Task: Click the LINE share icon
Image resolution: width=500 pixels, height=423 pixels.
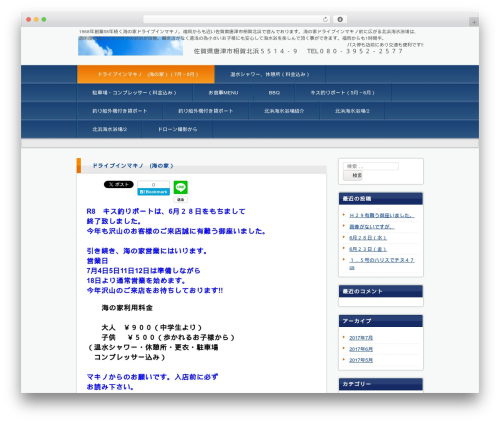Action: point(181,187)
